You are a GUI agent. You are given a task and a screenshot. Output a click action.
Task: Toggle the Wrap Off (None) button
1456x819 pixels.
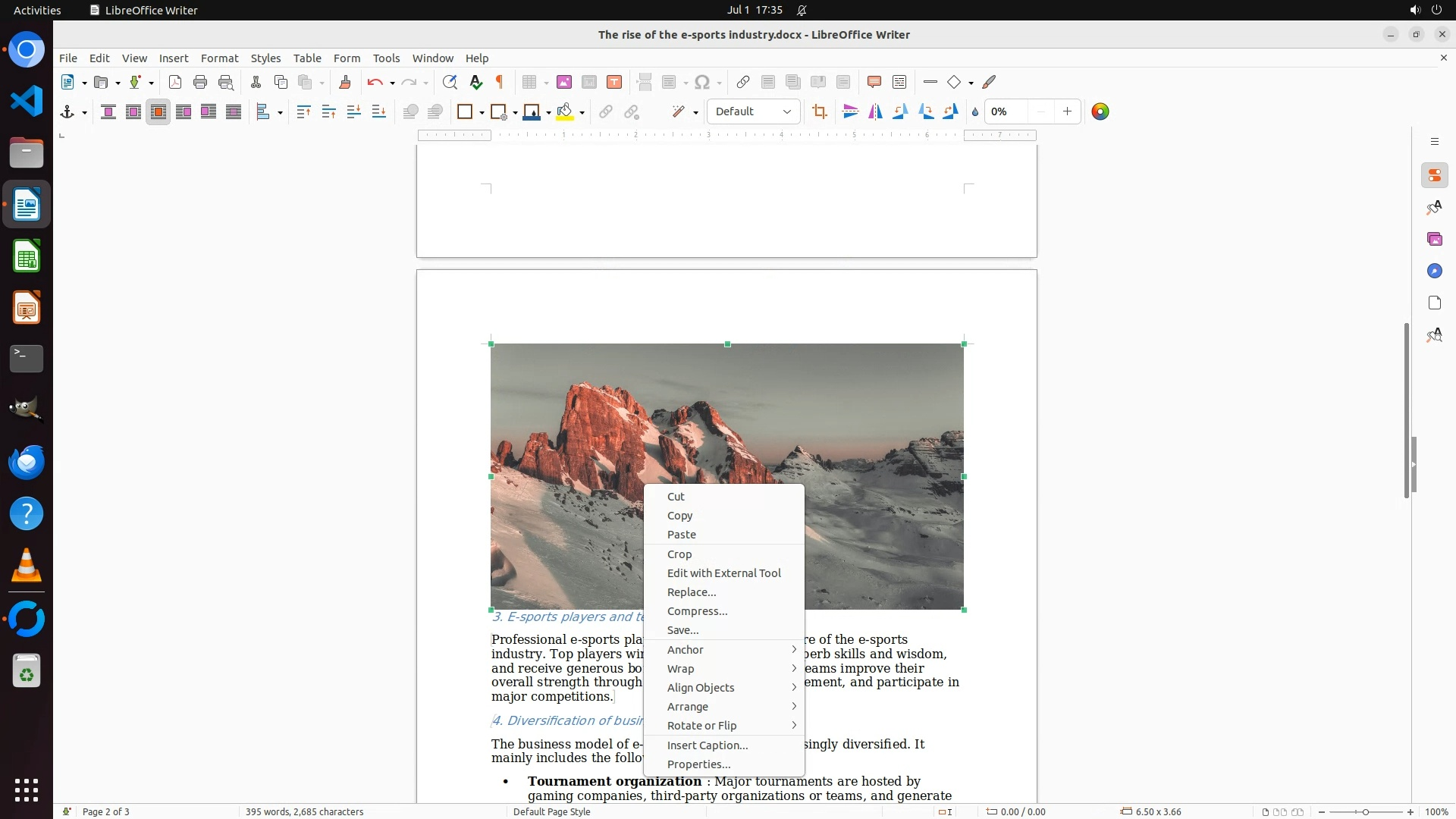108,111
